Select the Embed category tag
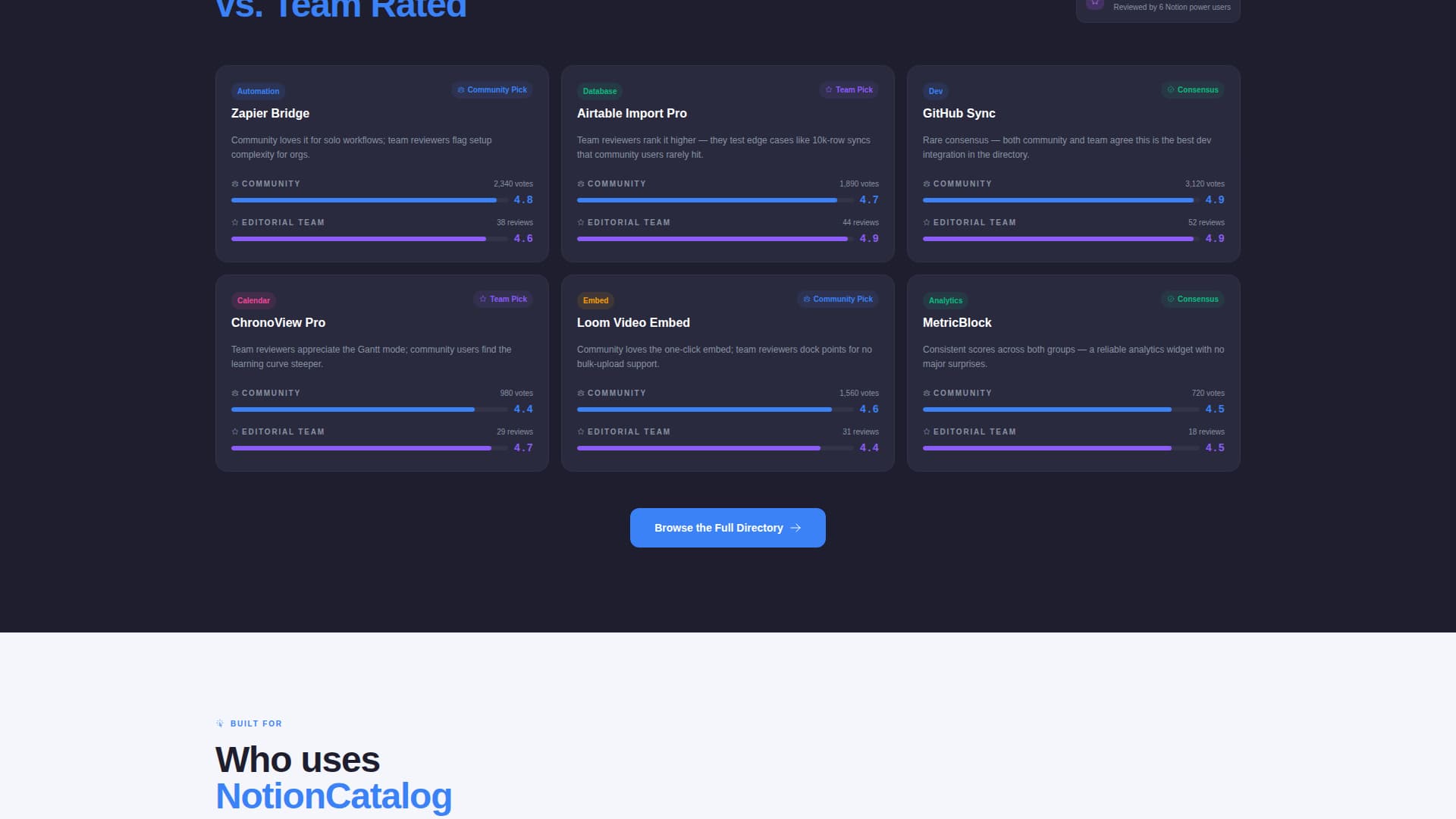Screen dimensions: 1456x819 [x=595, y=300]
